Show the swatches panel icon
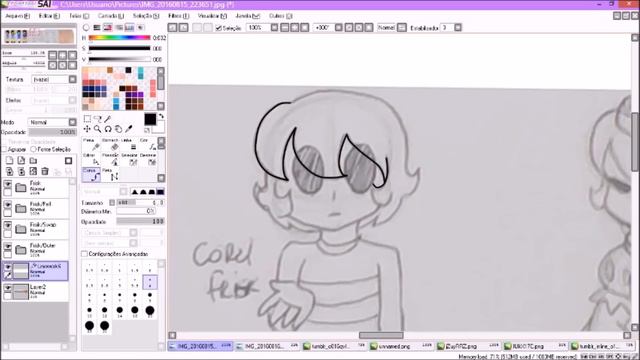Viewport: 640px width, 360px height. (129, 28)
